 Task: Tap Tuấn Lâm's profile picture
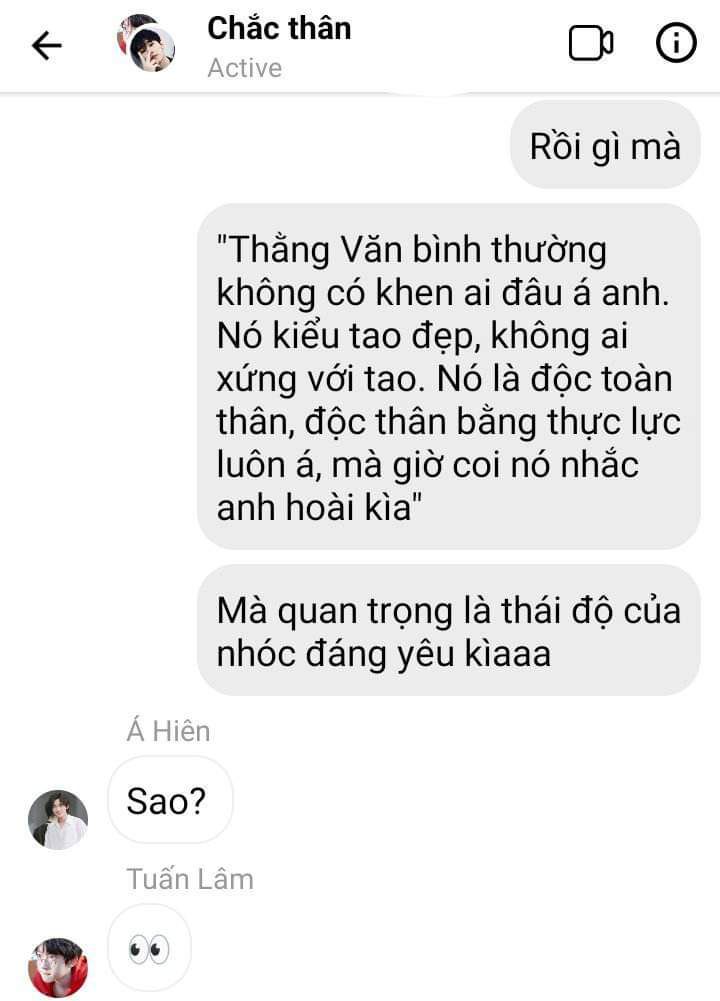point(58,967)
